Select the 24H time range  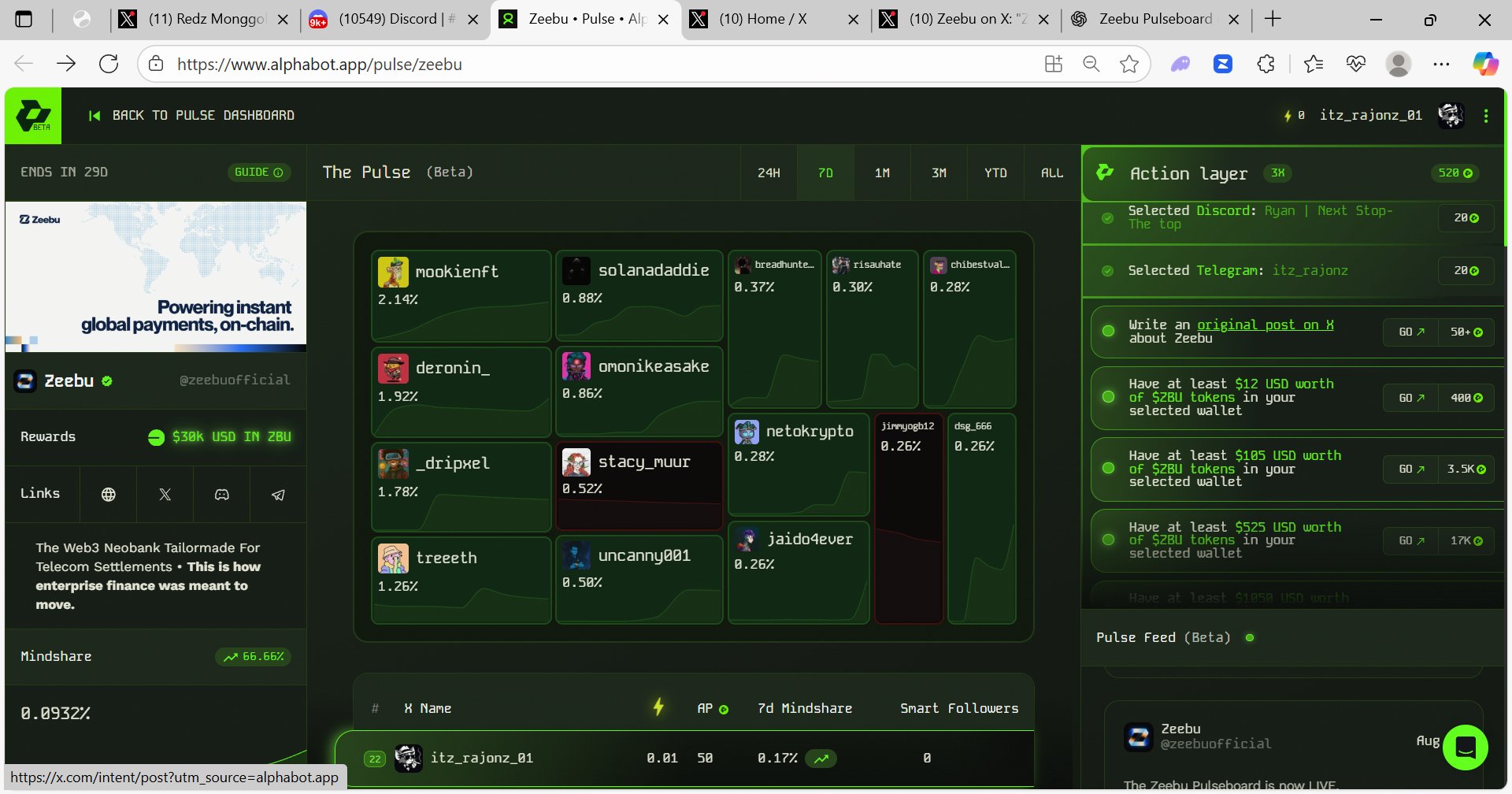tap(769, 173)
